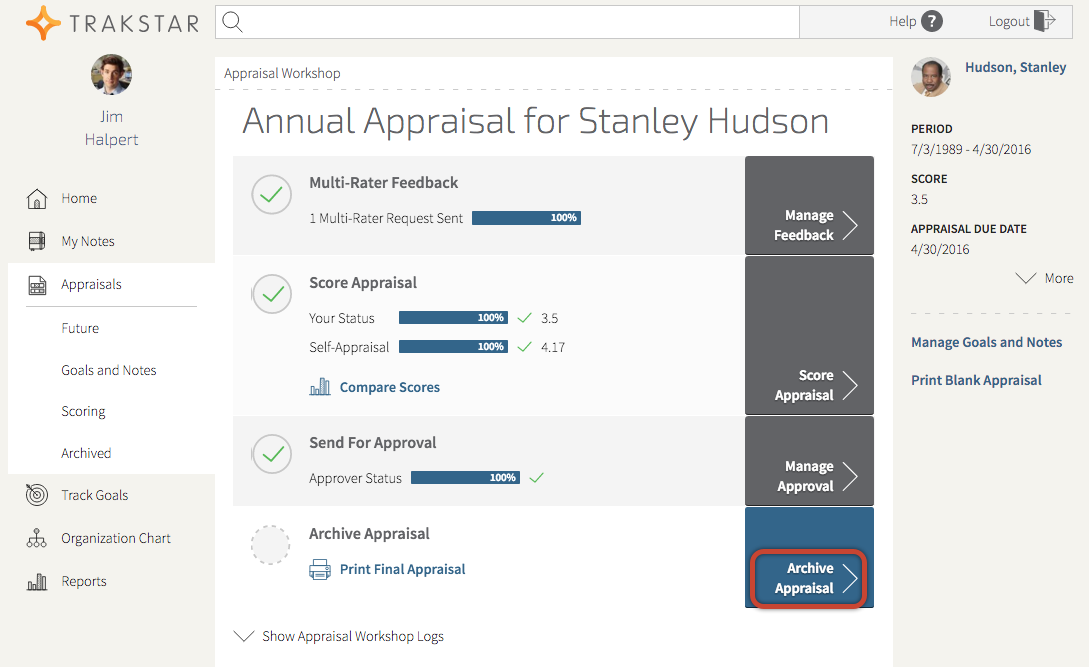Select the dotted circle beside Archive Appraisal
The width and height of the screenshot is (1089, 667).
pyautogui.click(x=270, y=545)
